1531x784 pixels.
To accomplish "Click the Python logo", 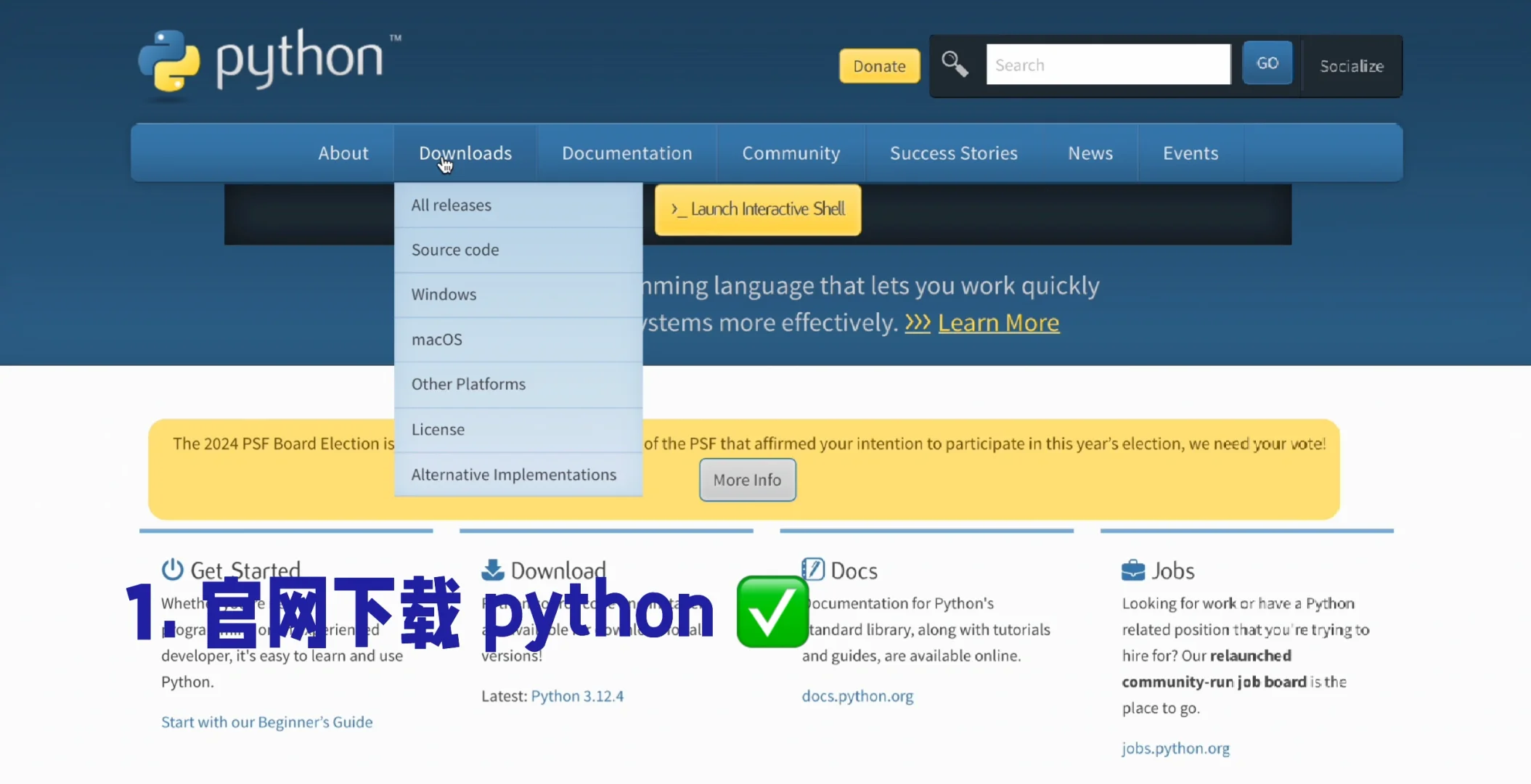I will click(x=269, y=62).
